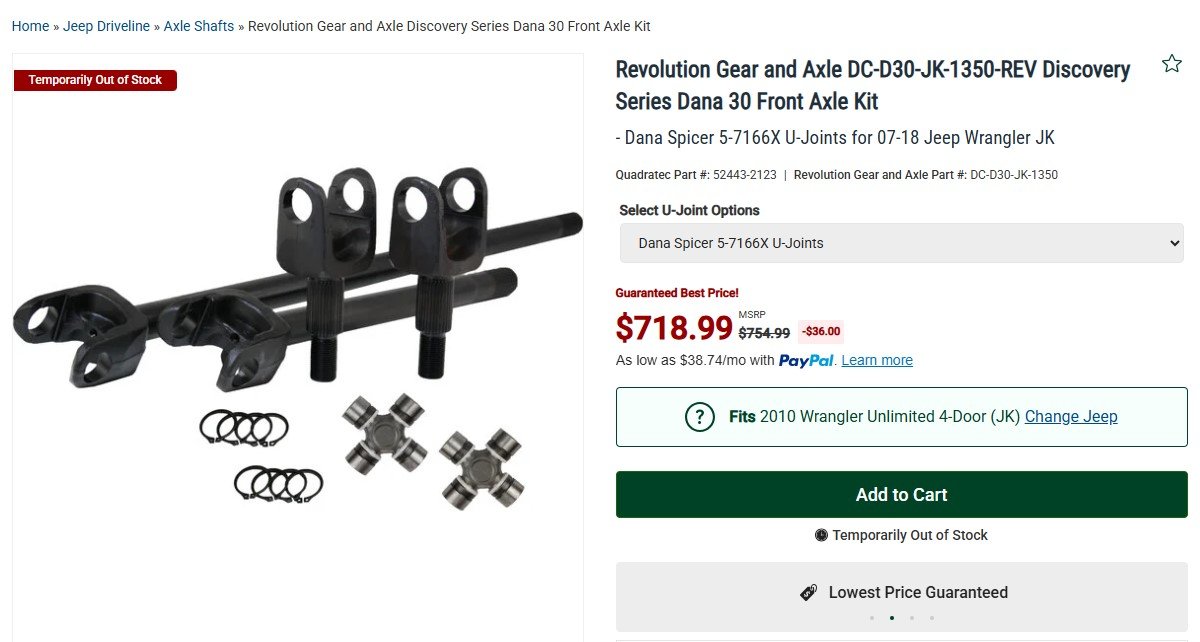Click the axle kit product image
1200x642 pixels.
[297, 340]
